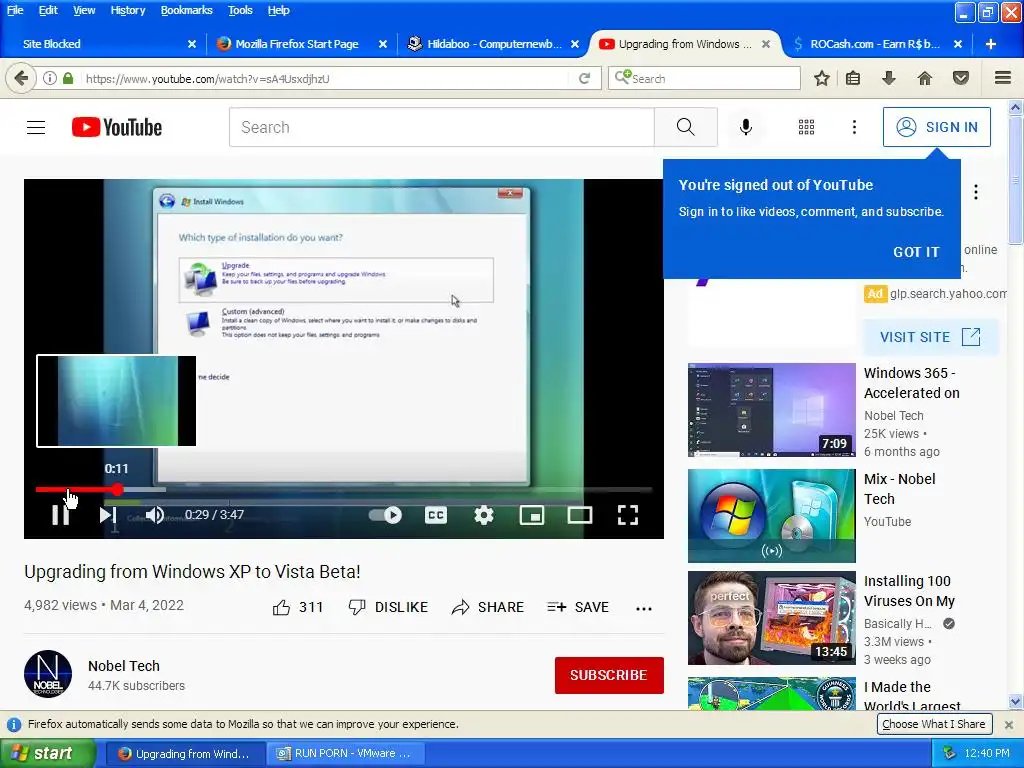Image resolution: width=1024 pixels, height=768 pixels.
Task: Go to YouTube home via logo
Action: tap(117, 127)
